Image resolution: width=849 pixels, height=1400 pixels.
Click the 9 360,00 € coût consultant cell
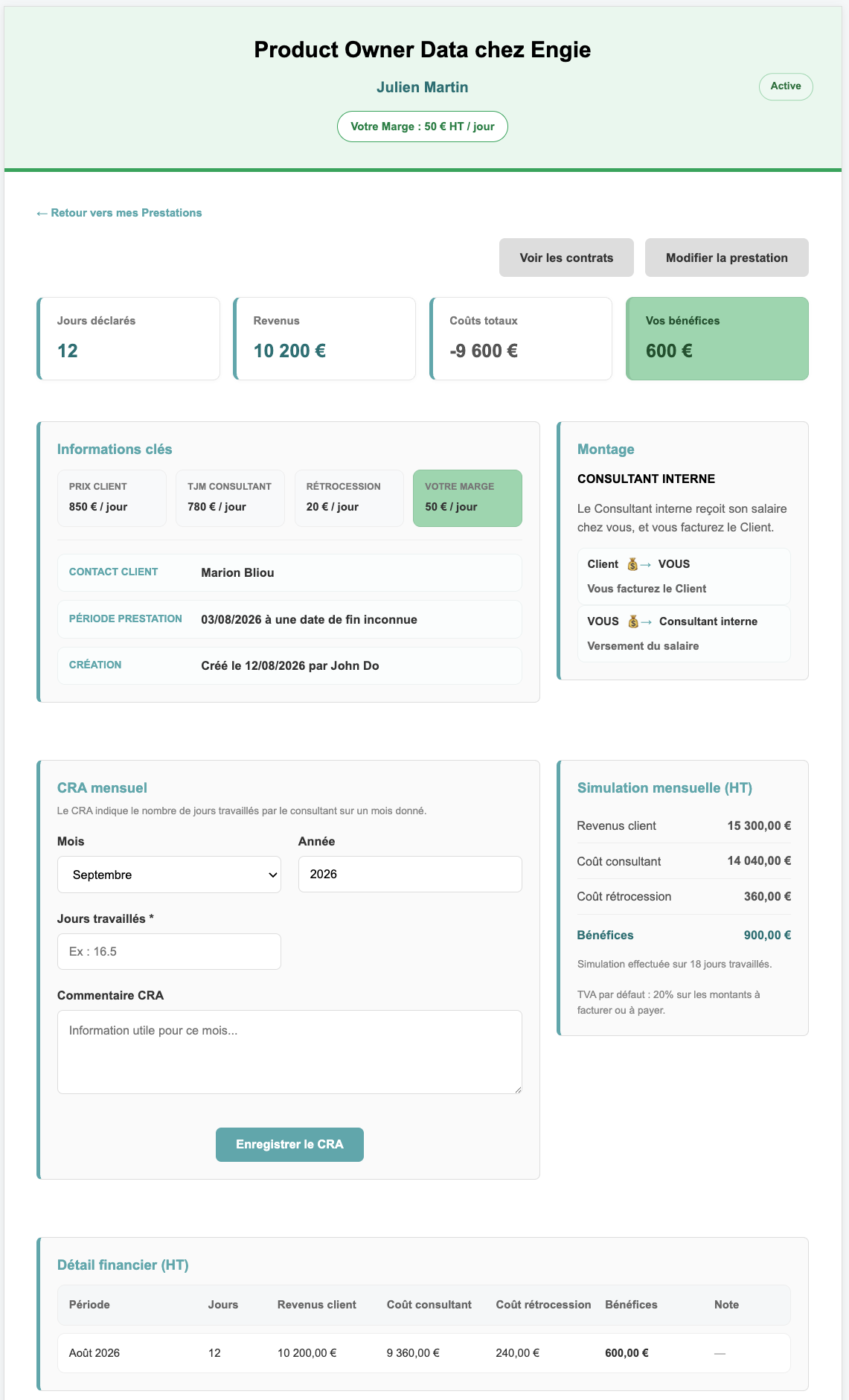(x=413, y=1353)
